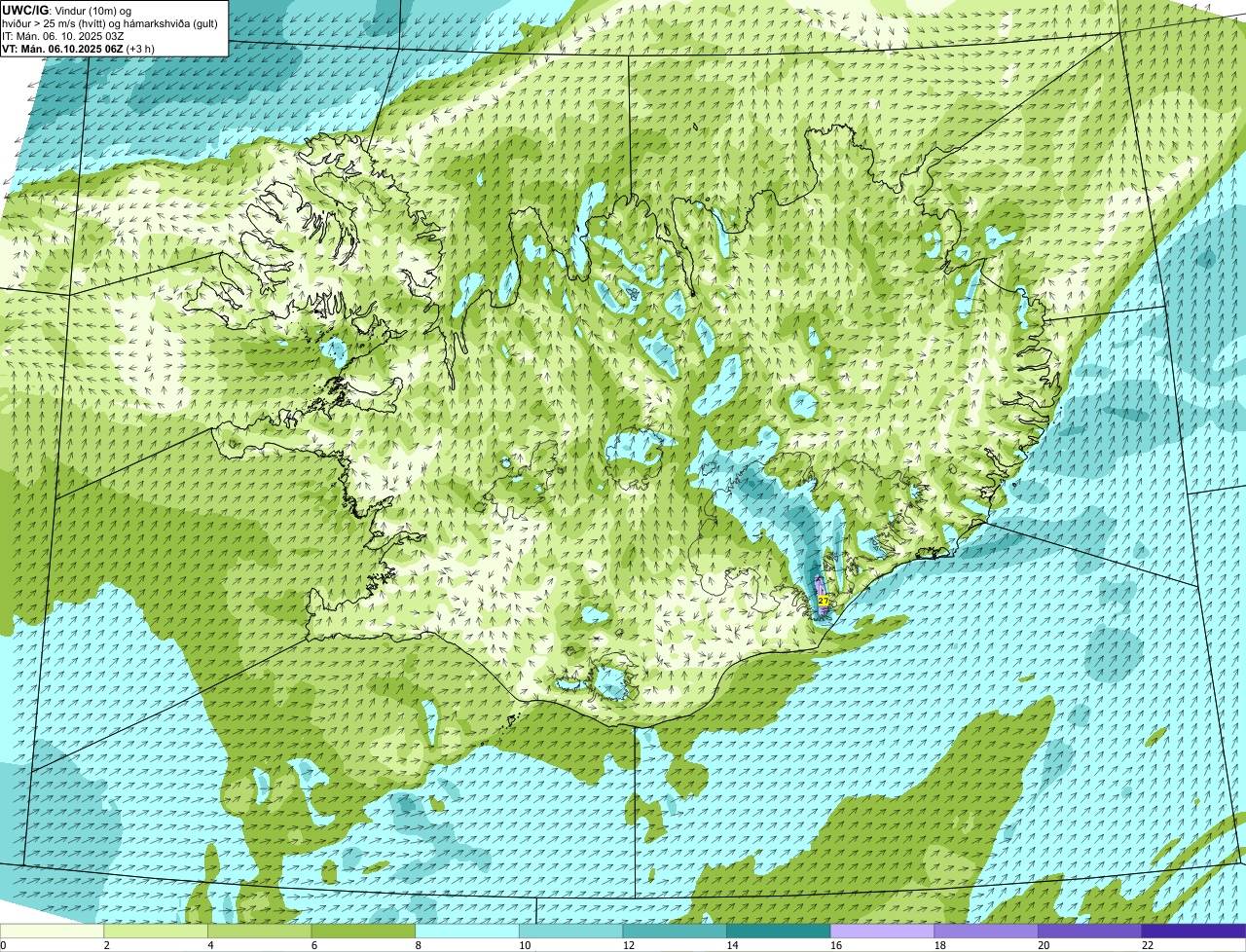Image resolution: width=1246 pixels, height=952 pixels.
Task: Click the legend scale label '12'
Action: coord(628,945)
